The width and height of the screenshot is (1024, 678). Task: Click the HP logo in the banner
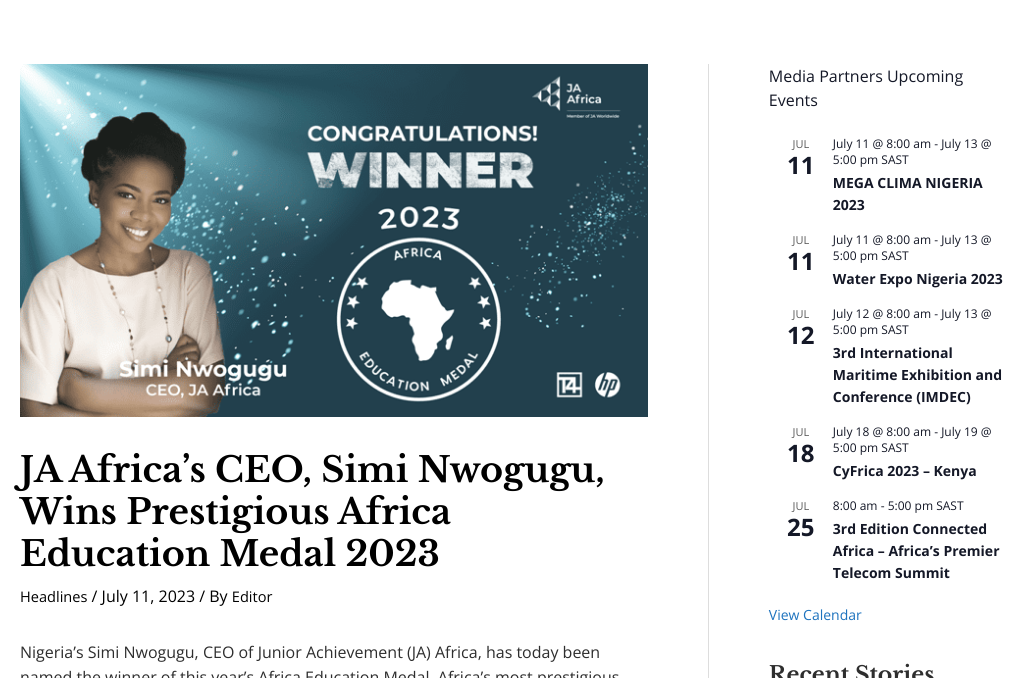click(607, 384)
